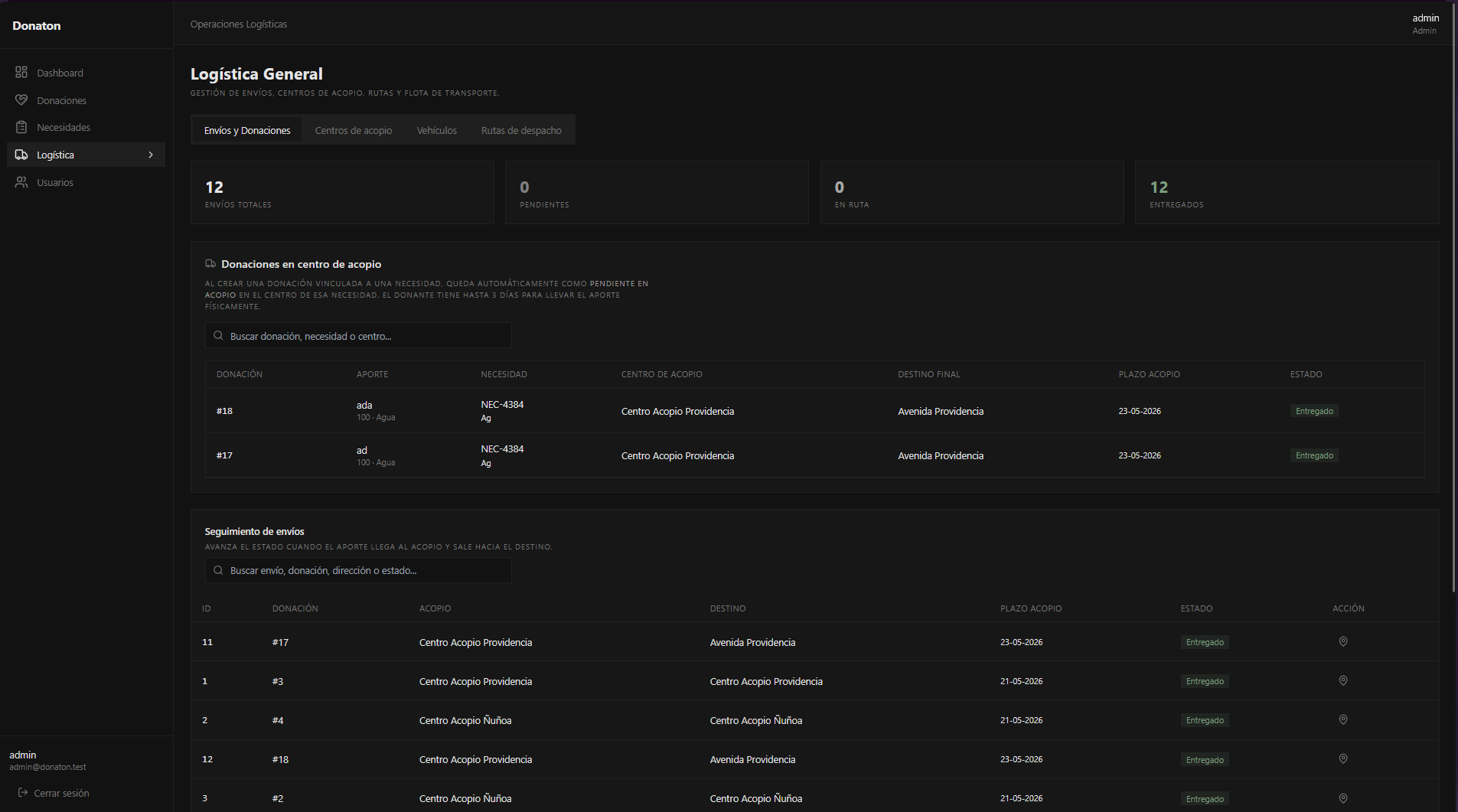Screen dimensions: 1458x812
Task: Click the Entregado badge for shipment ID 1
Action: [1205, 681]
